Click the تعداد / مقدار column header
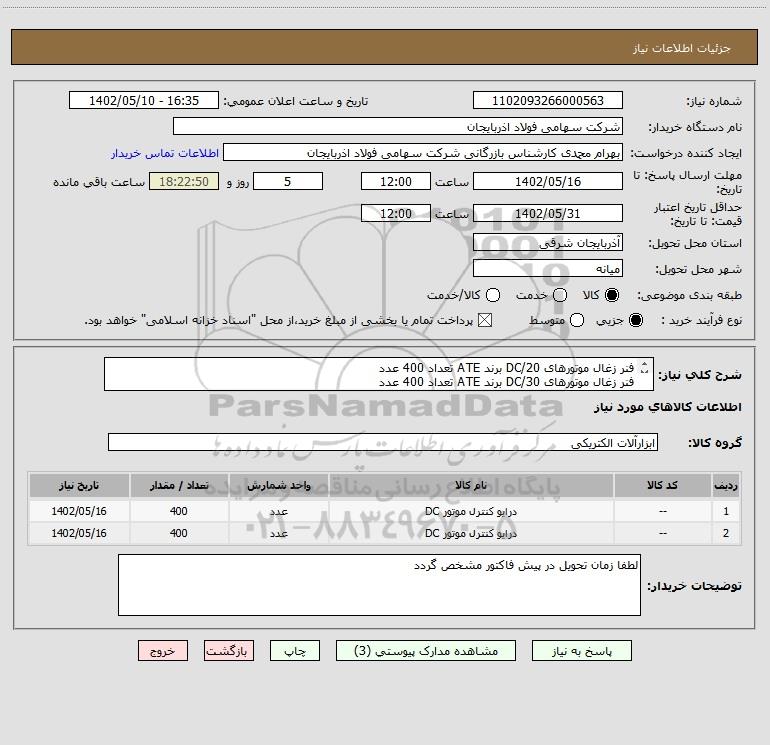The width and height of the screenshot is (770, 745). click(x=179, y=485)
